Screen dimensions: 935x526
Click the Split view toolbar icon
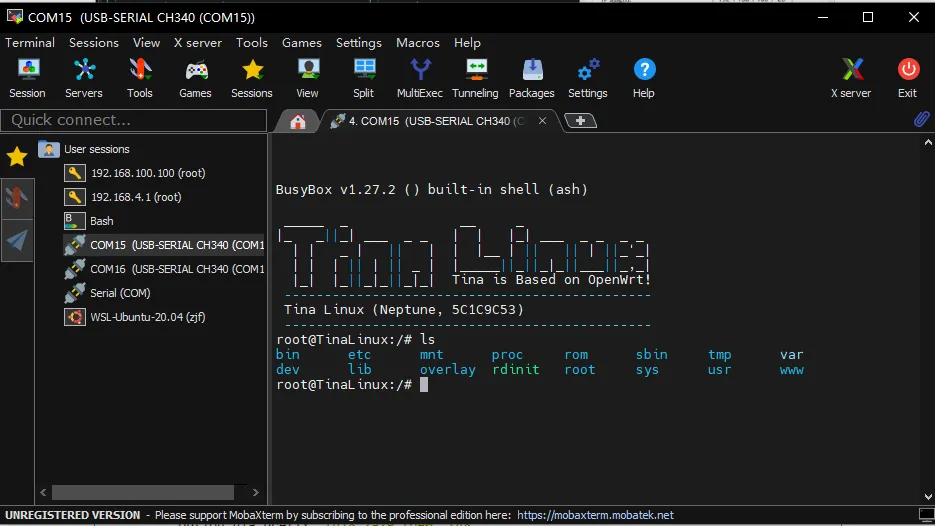pyautogui.click(x=364, y=78)
